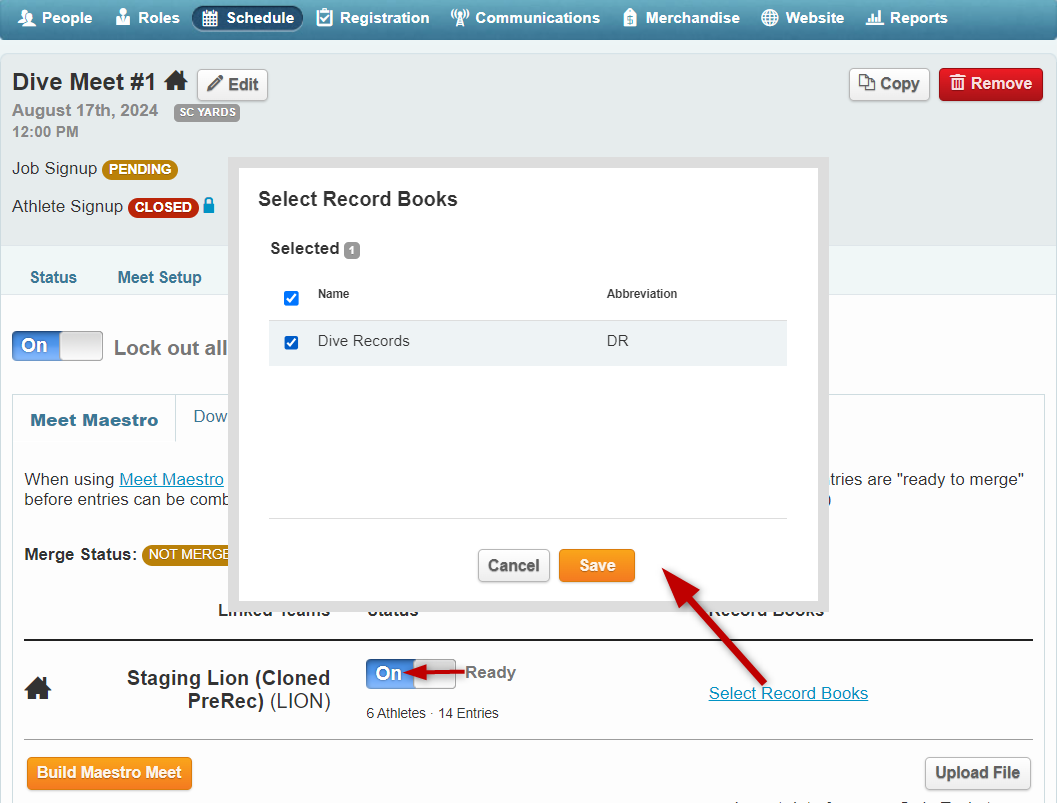Screen dimensions: 1057x803
Task: Switch off the Staging Lion status toggle
Action: [410, 674]
